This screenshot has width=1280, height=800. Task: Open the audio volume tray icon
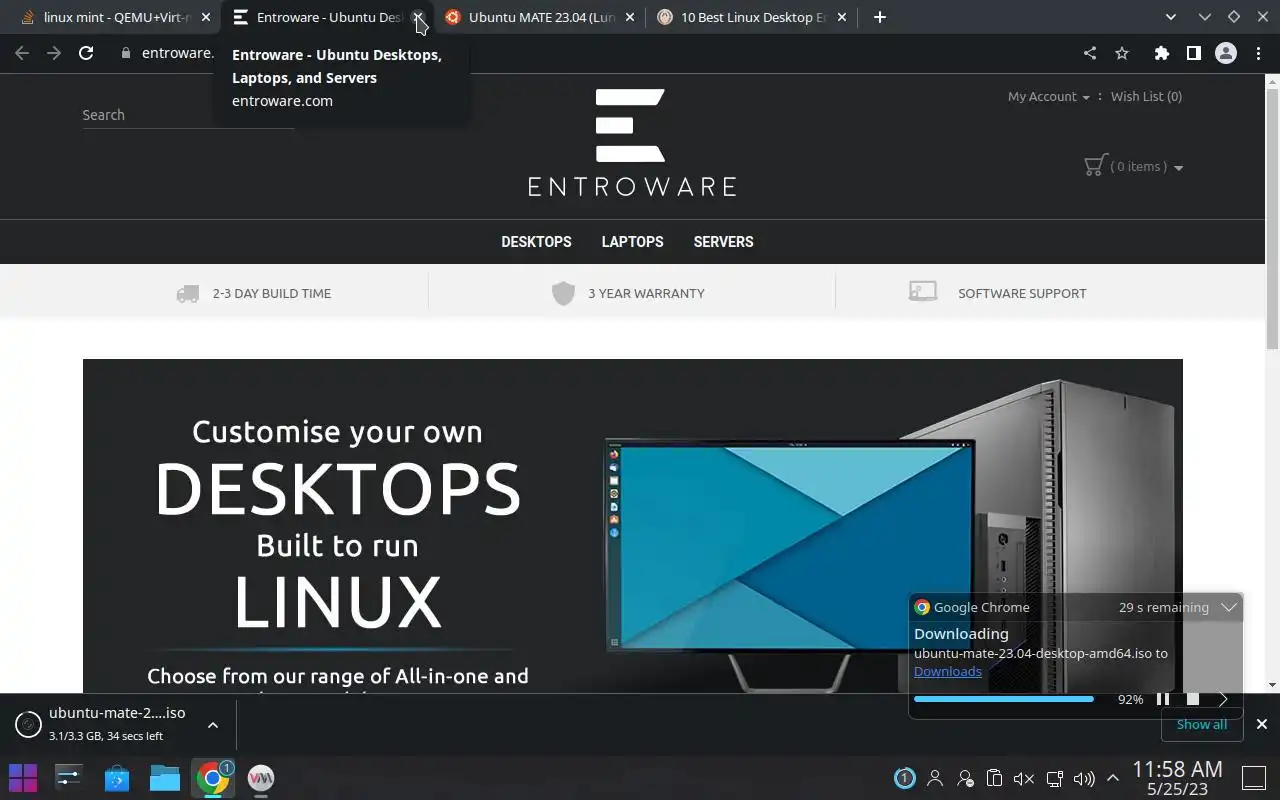click(x=1084, y=778)
